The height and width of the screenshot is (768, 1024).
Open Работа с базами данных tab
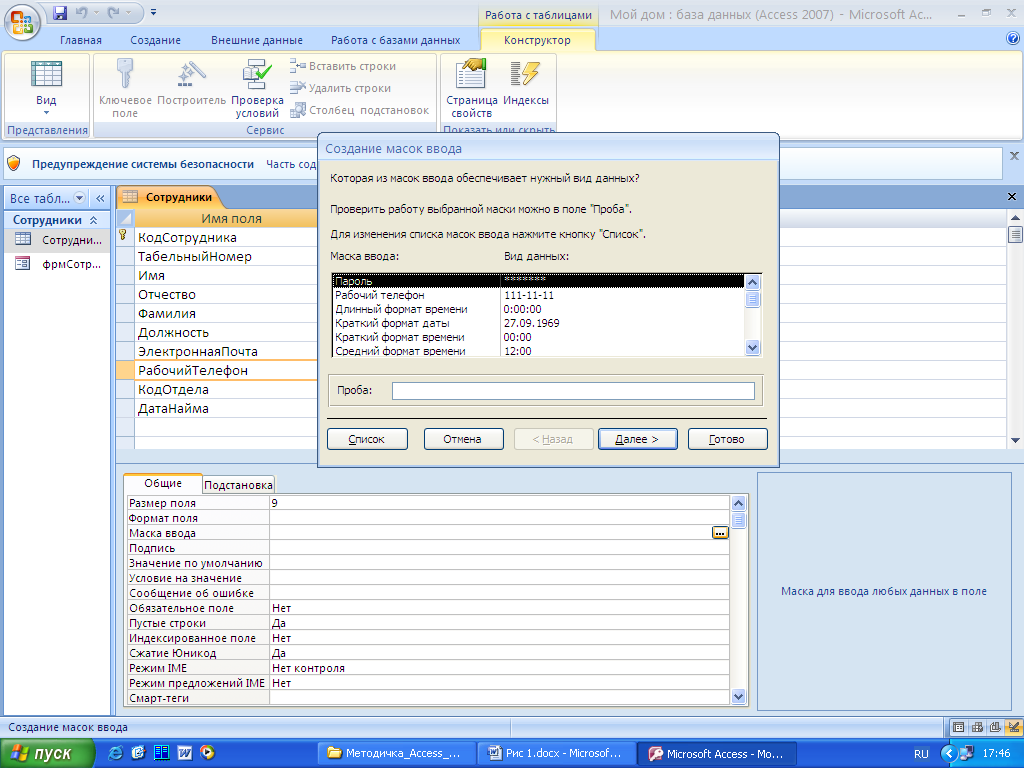click(395, 40)
